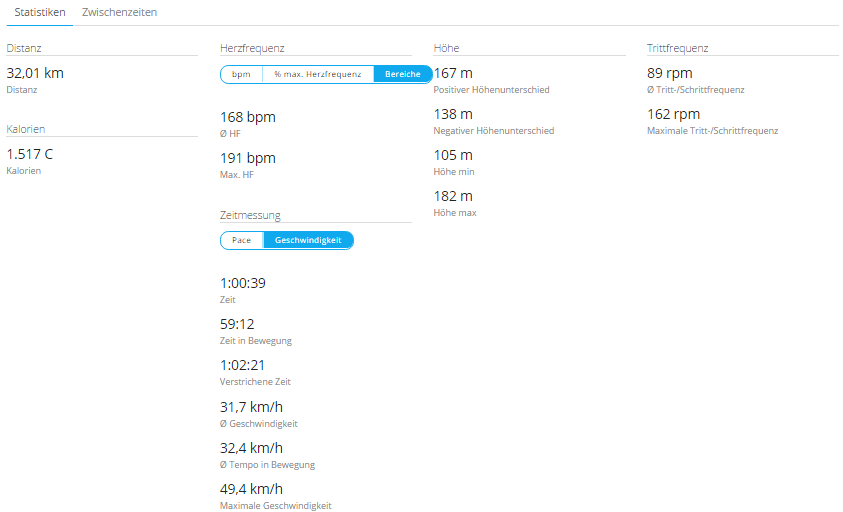Click the 138 m negative elevation value

(453, 114)
